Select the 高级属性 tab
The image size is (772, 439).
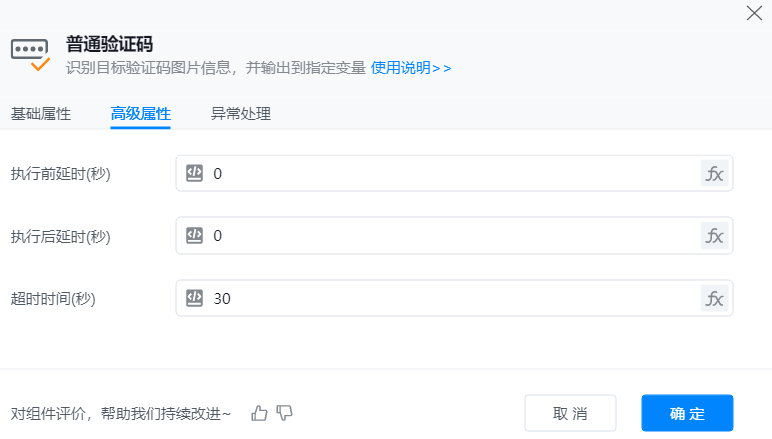[140, 113]
